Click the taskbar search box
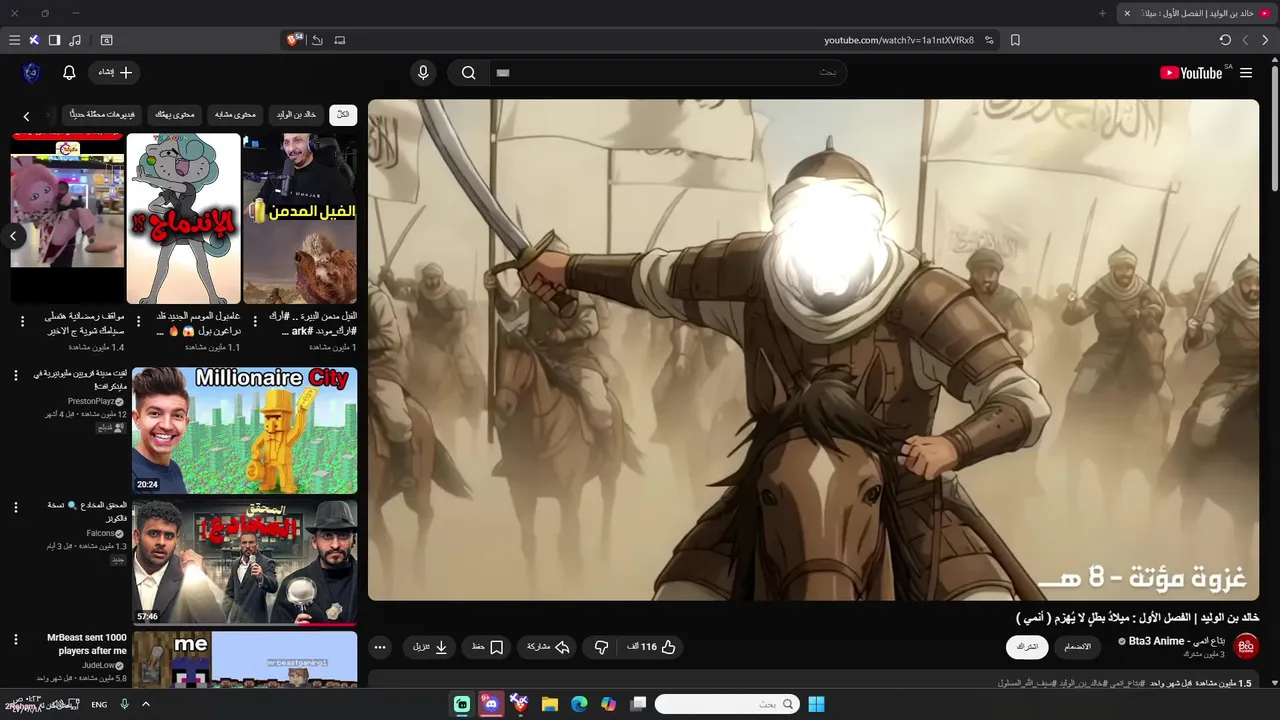Image resolution: width=1280 pixels, height=720 pixels. [x=727, y=704]
